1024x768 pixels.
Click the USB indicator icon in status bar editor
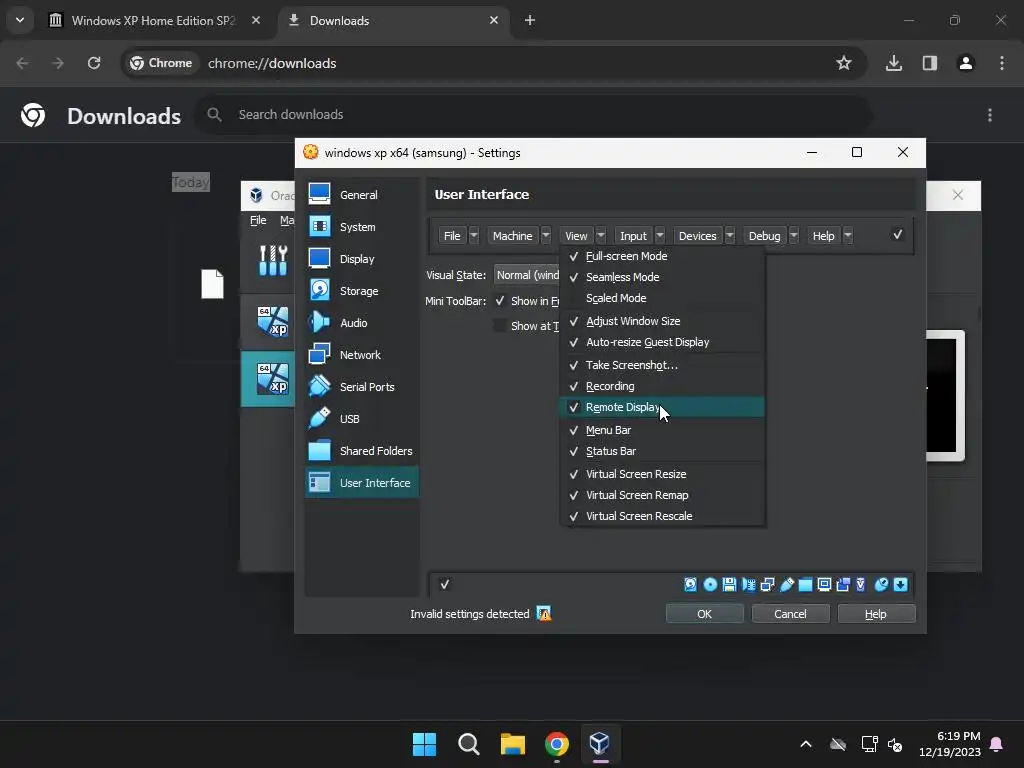click(786, 584)
